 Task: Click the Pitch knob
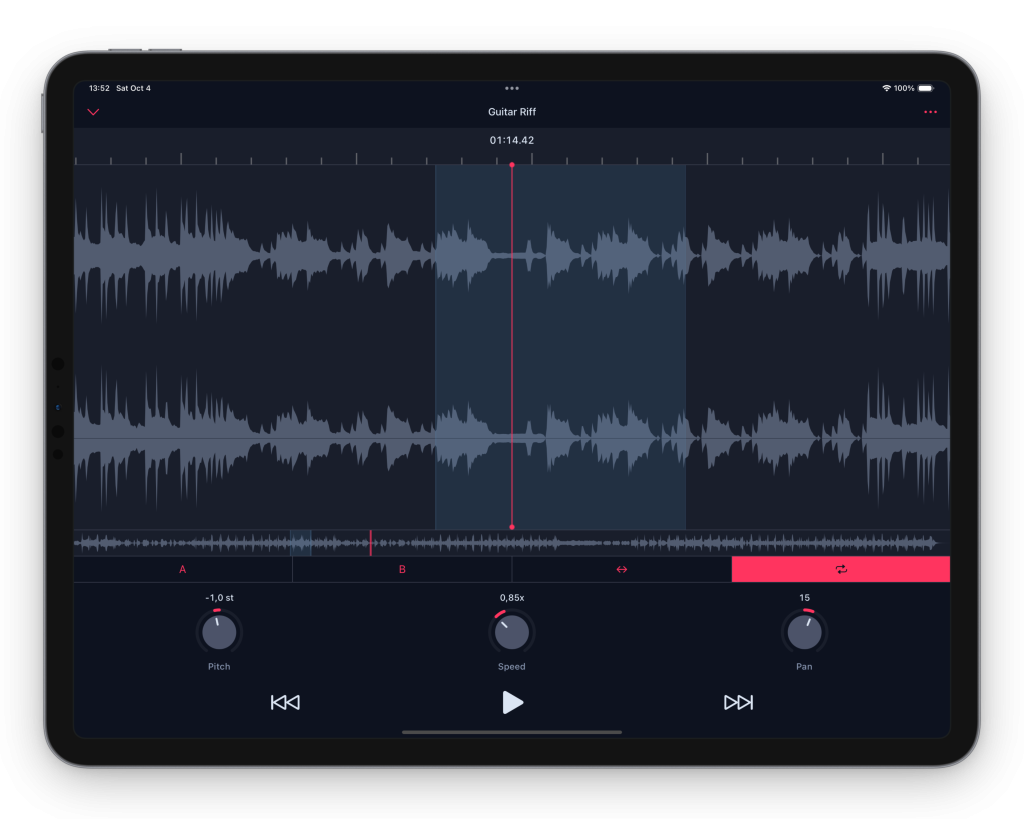click(219, 632)
